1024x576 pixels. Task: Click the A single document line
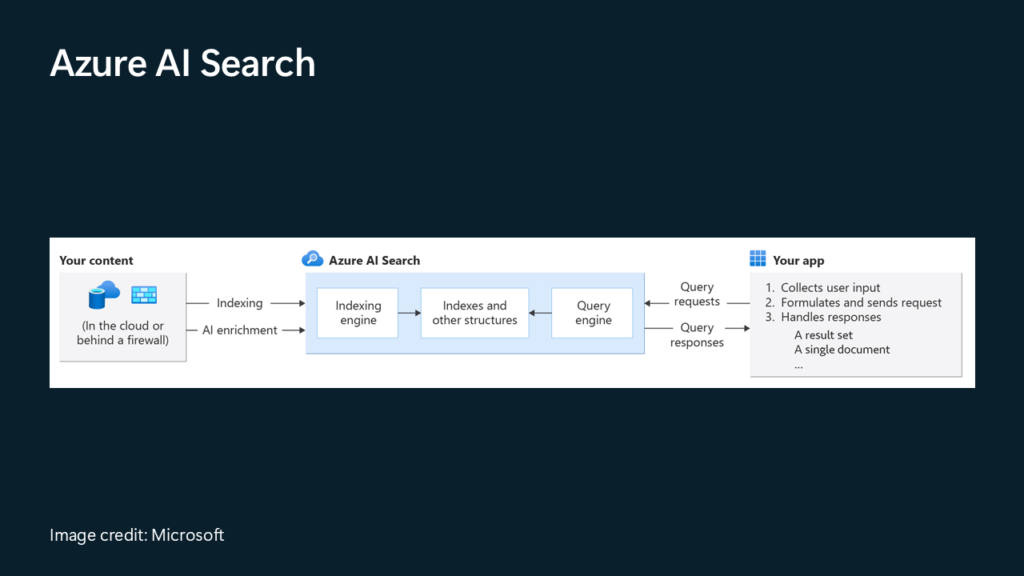pyautogui.click(x=842, y=350)
